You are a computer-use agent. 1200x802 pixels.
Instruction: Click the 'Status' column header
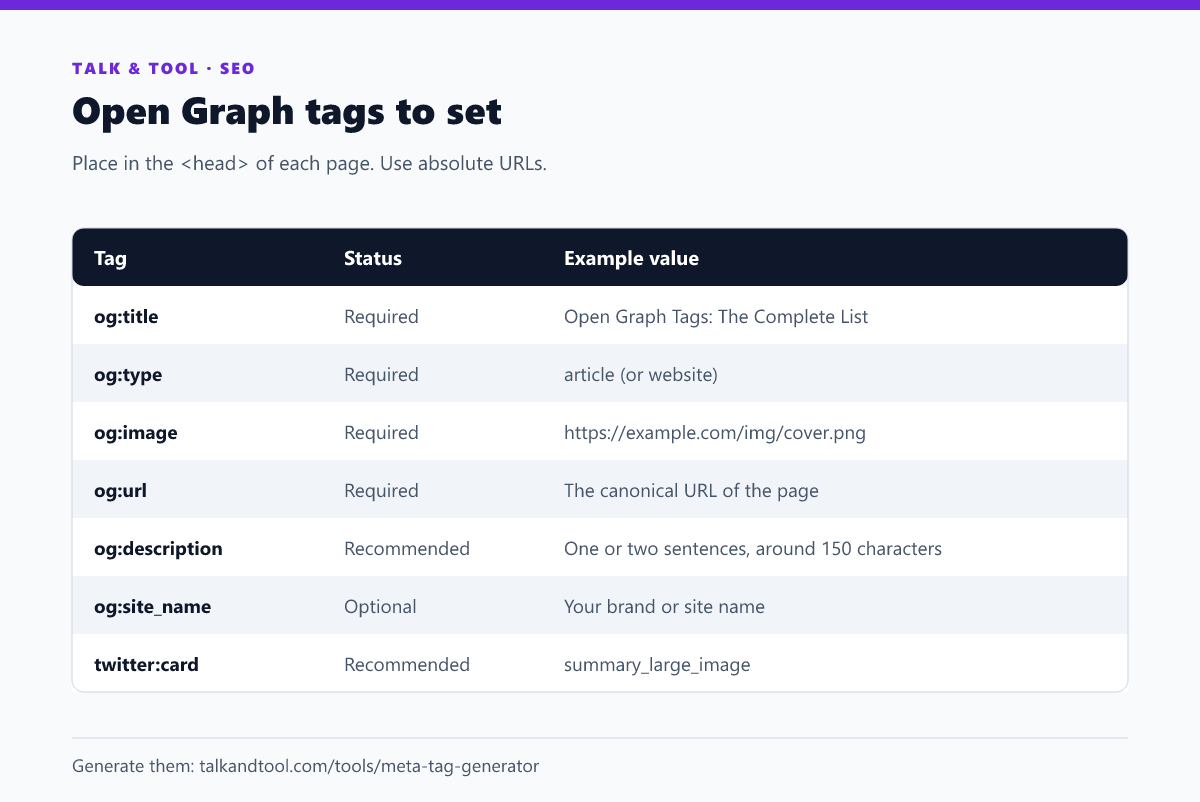tap(373, 258)
